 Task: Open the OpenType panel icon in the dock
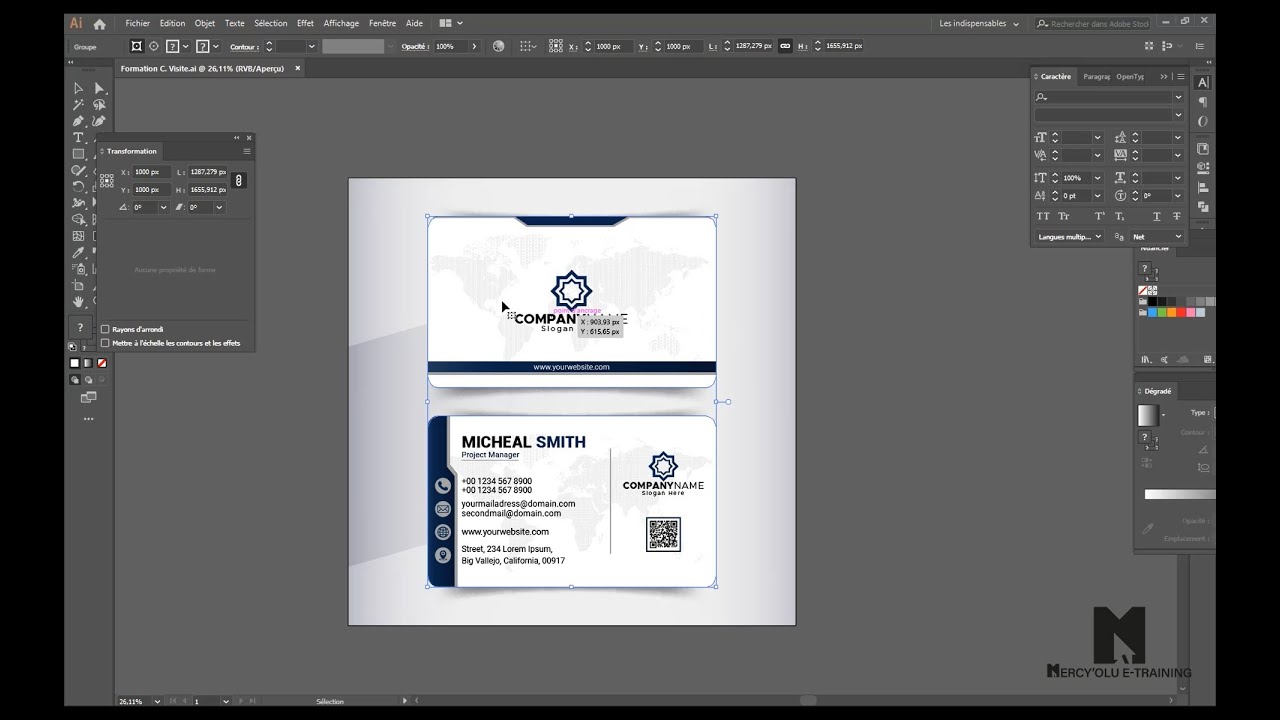click(1203, 121)
